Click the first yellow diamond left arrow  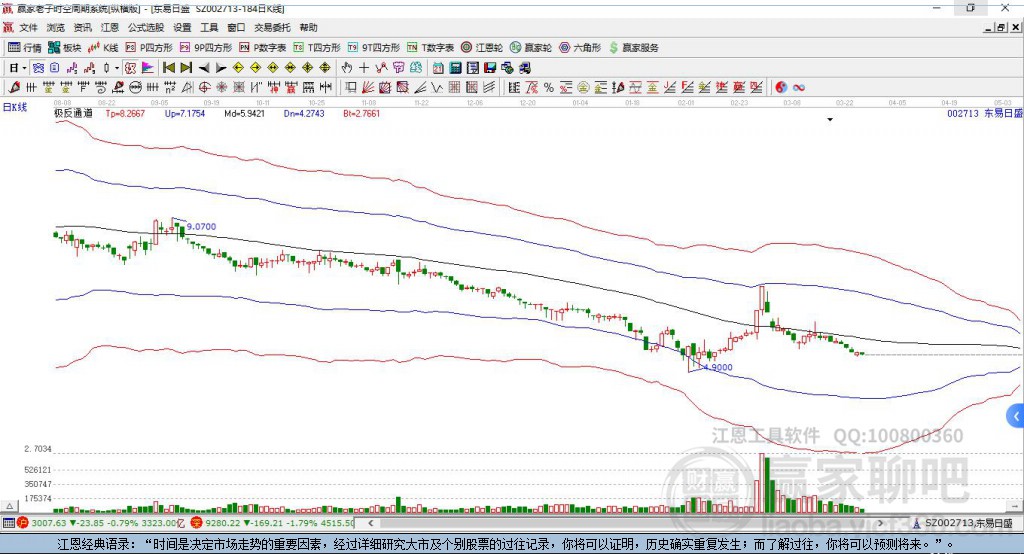click(238, 68)
